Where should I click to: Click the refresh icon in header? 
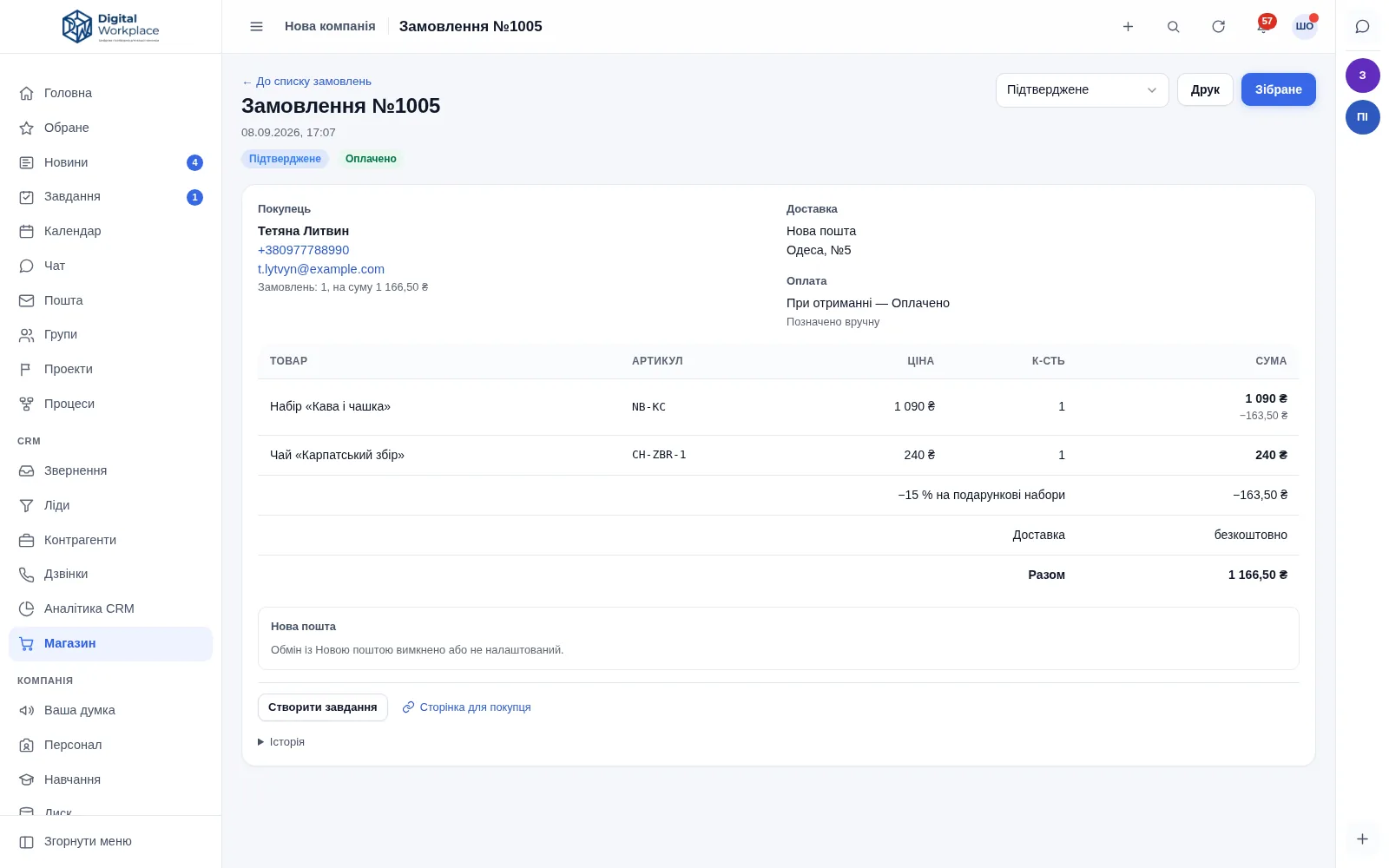1218,27
